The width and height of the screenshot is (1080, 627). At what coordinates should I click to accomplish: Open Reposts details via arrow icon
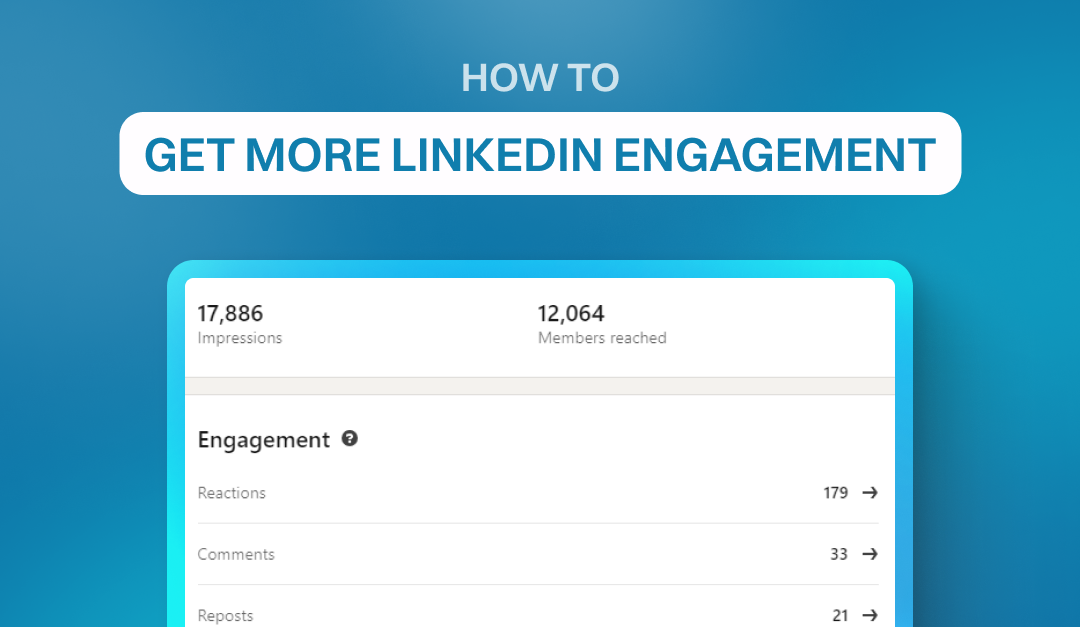[x=870, y=615]
